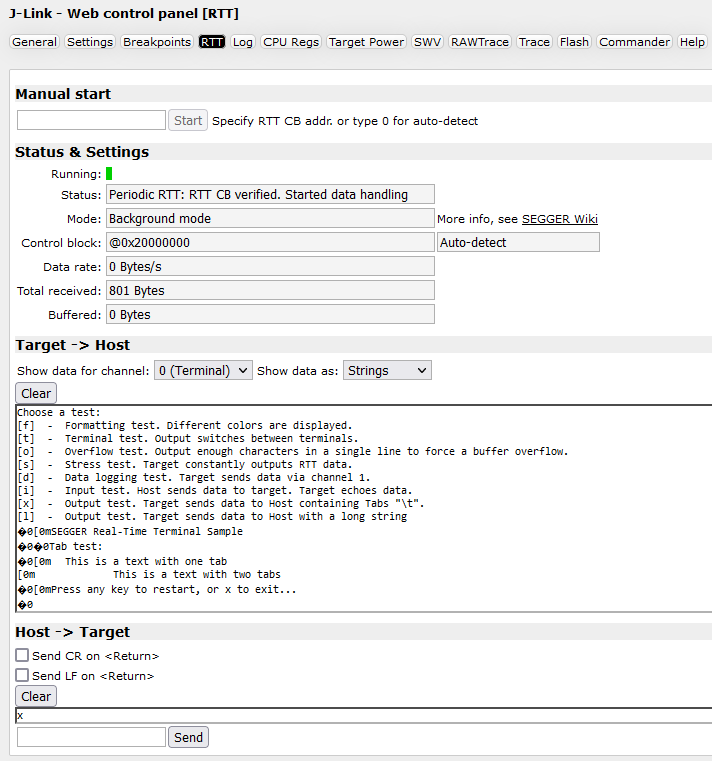The height and width of the screenshot is (761, 712).
Task: Open the SWV tab
Action: pos(427,42)
